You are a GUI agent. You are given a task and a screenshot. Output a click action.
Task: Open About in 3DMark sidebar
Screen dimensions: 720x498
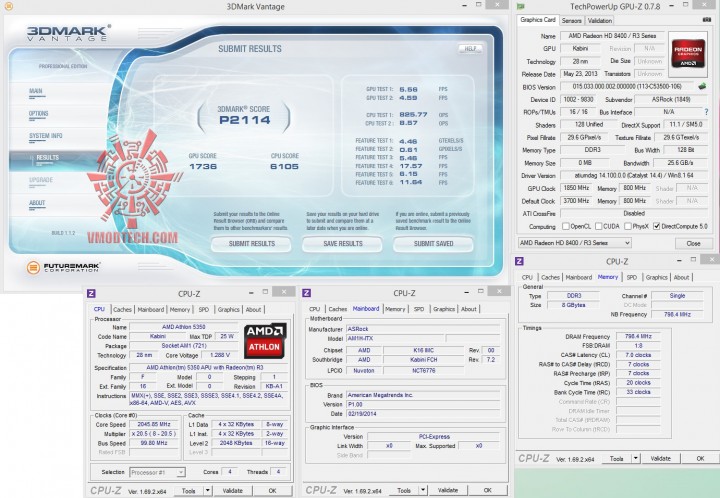coord(37,203)
